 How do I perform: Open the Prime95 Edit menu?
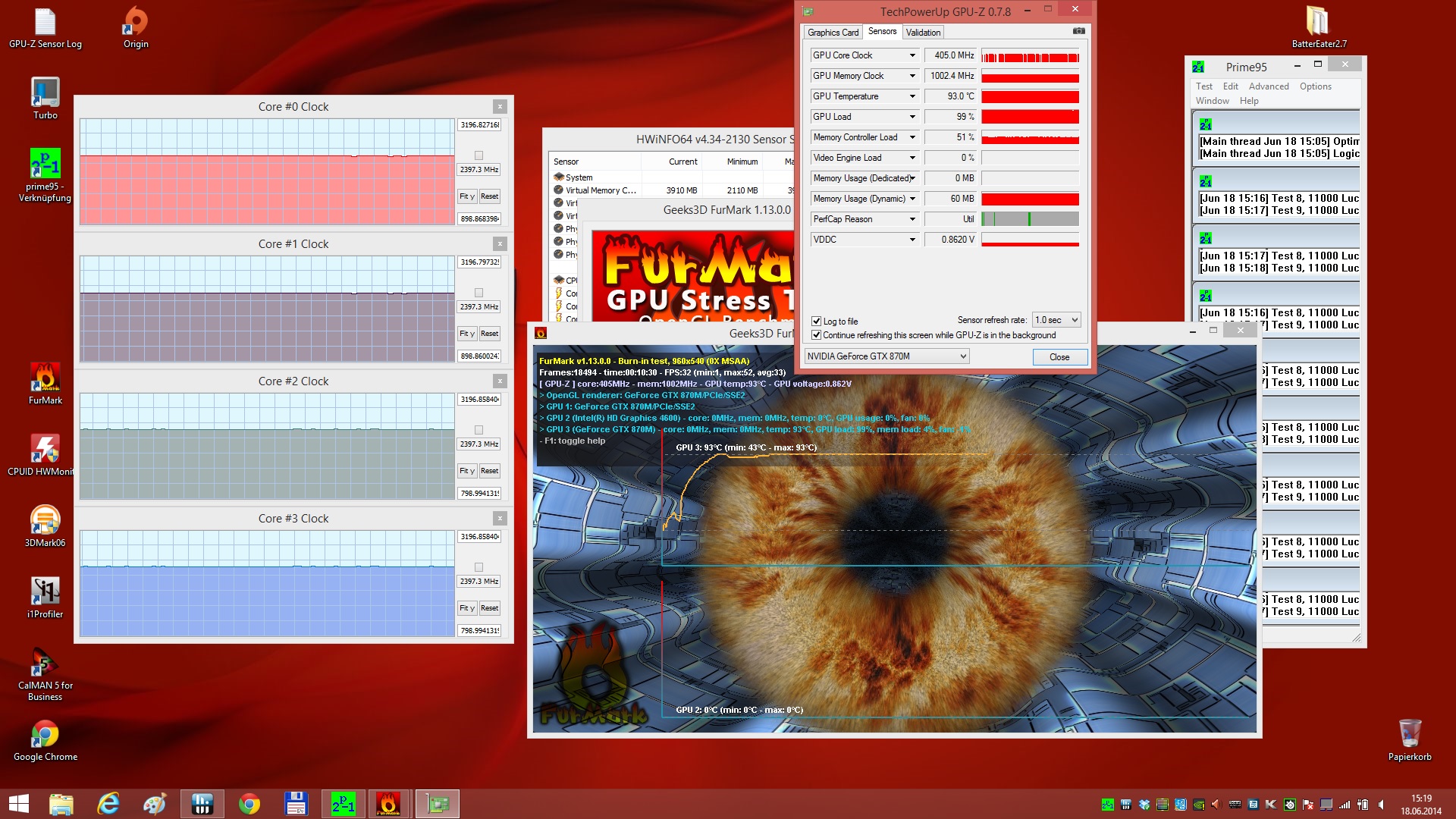[x=1230, y=86]
